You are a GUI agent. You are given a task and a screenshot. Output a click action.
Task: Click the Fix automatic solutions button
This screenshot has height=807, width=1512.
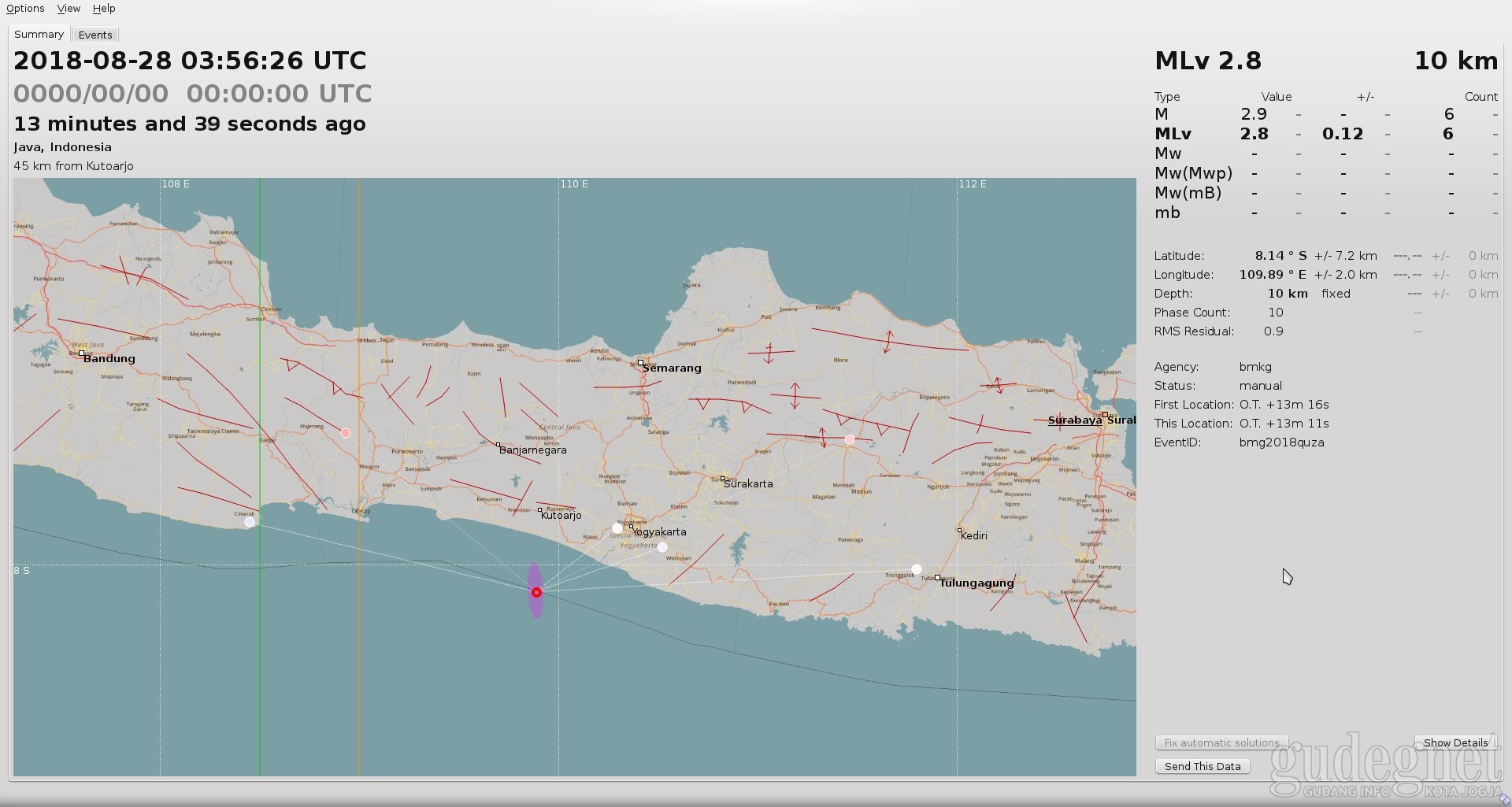[1221, 742]
